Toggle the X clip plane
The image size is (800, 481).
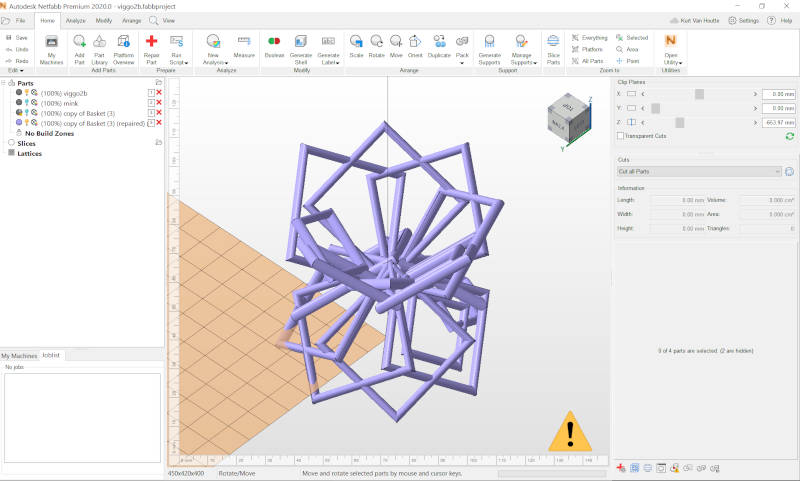[x=632, y=94]
